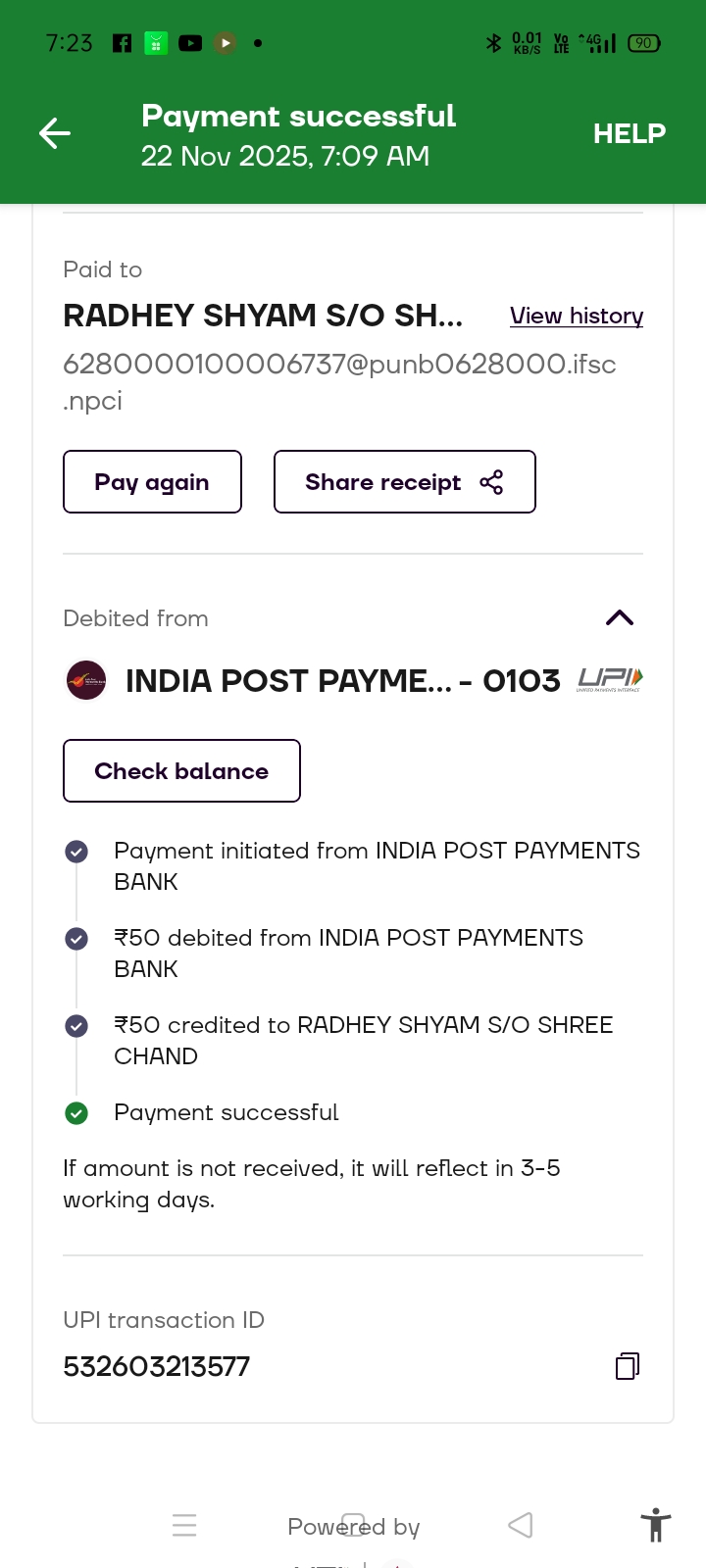This screenshot has width=706, height=1568.
Task: Select the UPI transaction ID number
Action: [x=157, y=1366]
